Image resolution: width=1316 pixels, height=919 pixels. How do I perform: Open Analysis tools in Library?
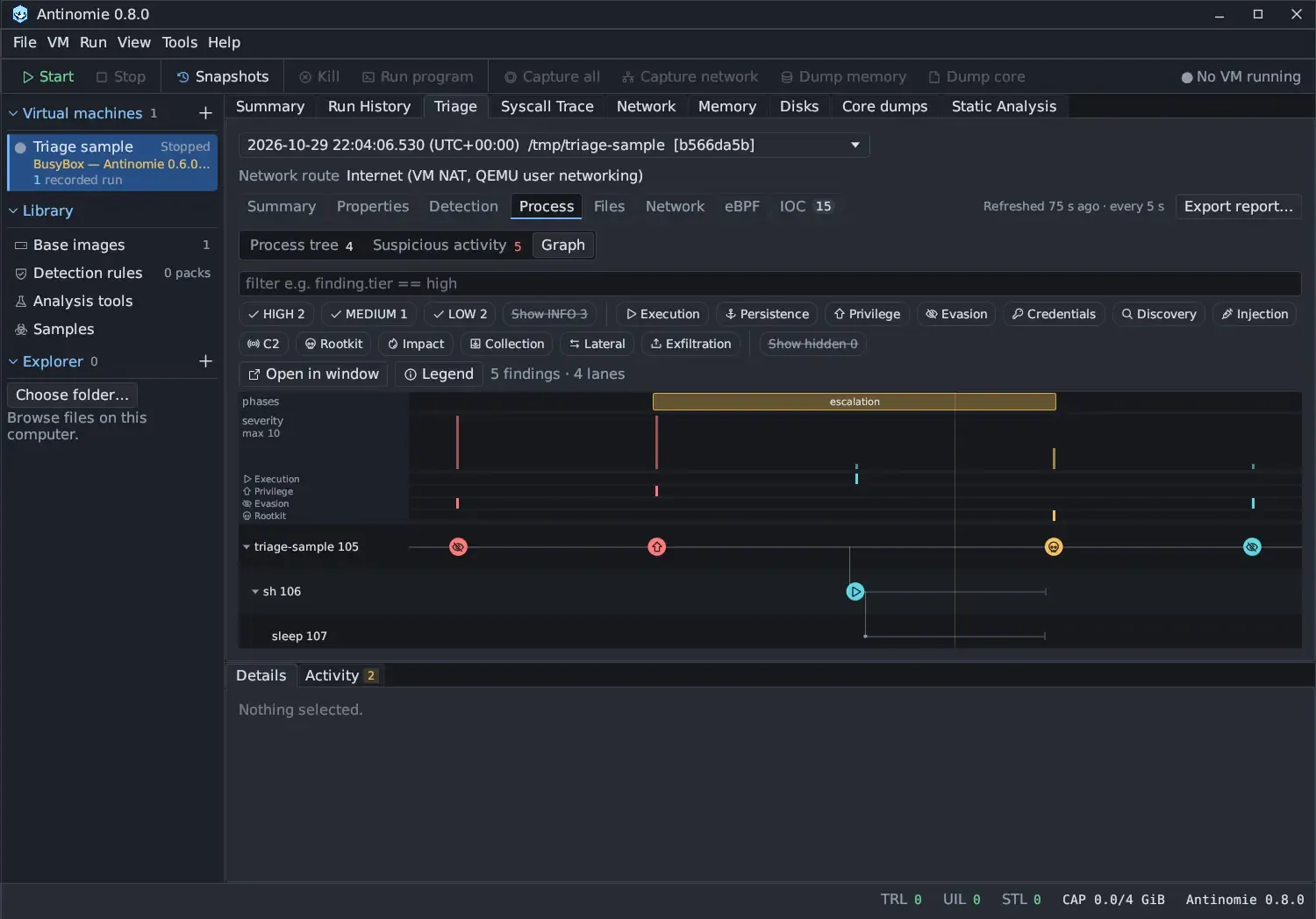[x=112, y=301]
